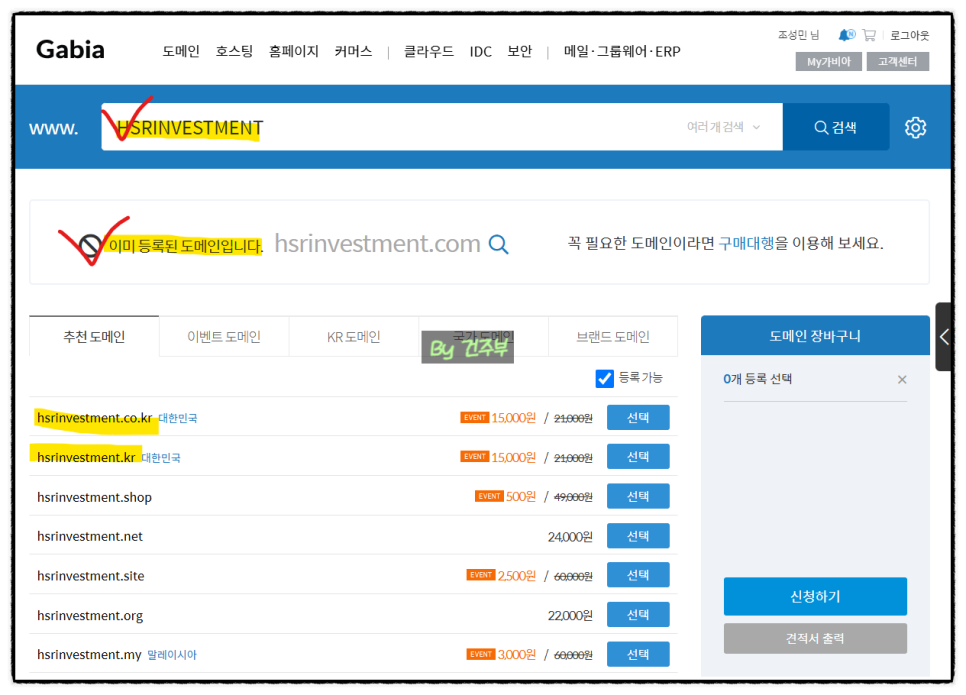Open the 도메인 menu
The height and width of the screenshot is (695, 966).
[x=181, y=51]
